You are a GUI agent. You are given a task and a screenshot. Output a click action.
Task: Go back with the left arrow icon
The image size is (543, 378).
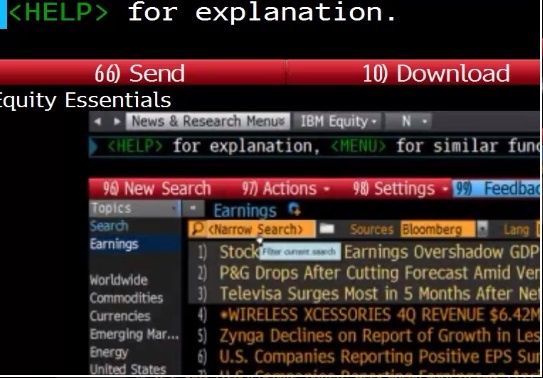pyautogui.click(x=98, y=122)
